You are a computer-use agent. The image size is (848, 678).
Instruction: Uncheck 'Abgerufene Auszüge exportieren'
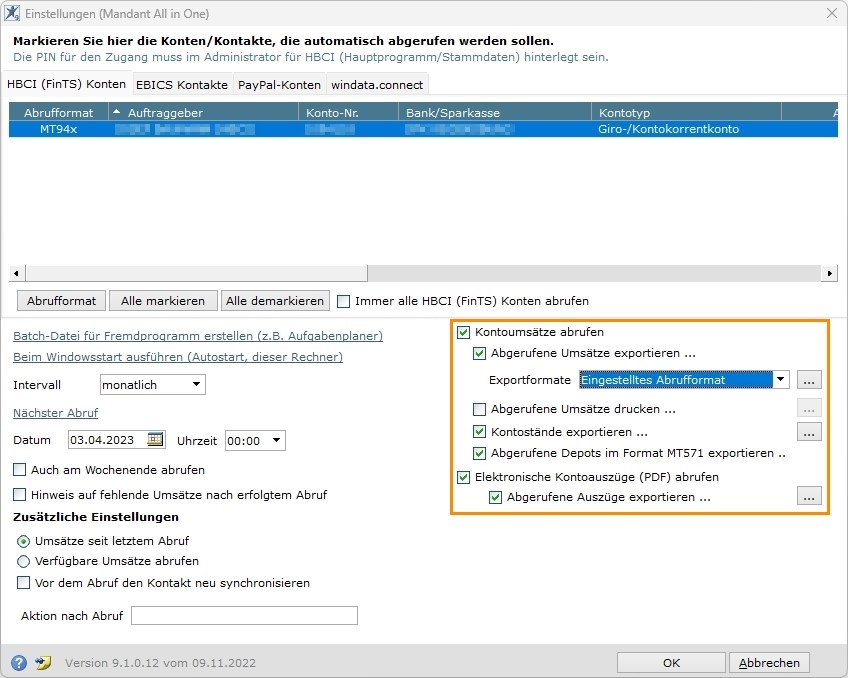495,497
